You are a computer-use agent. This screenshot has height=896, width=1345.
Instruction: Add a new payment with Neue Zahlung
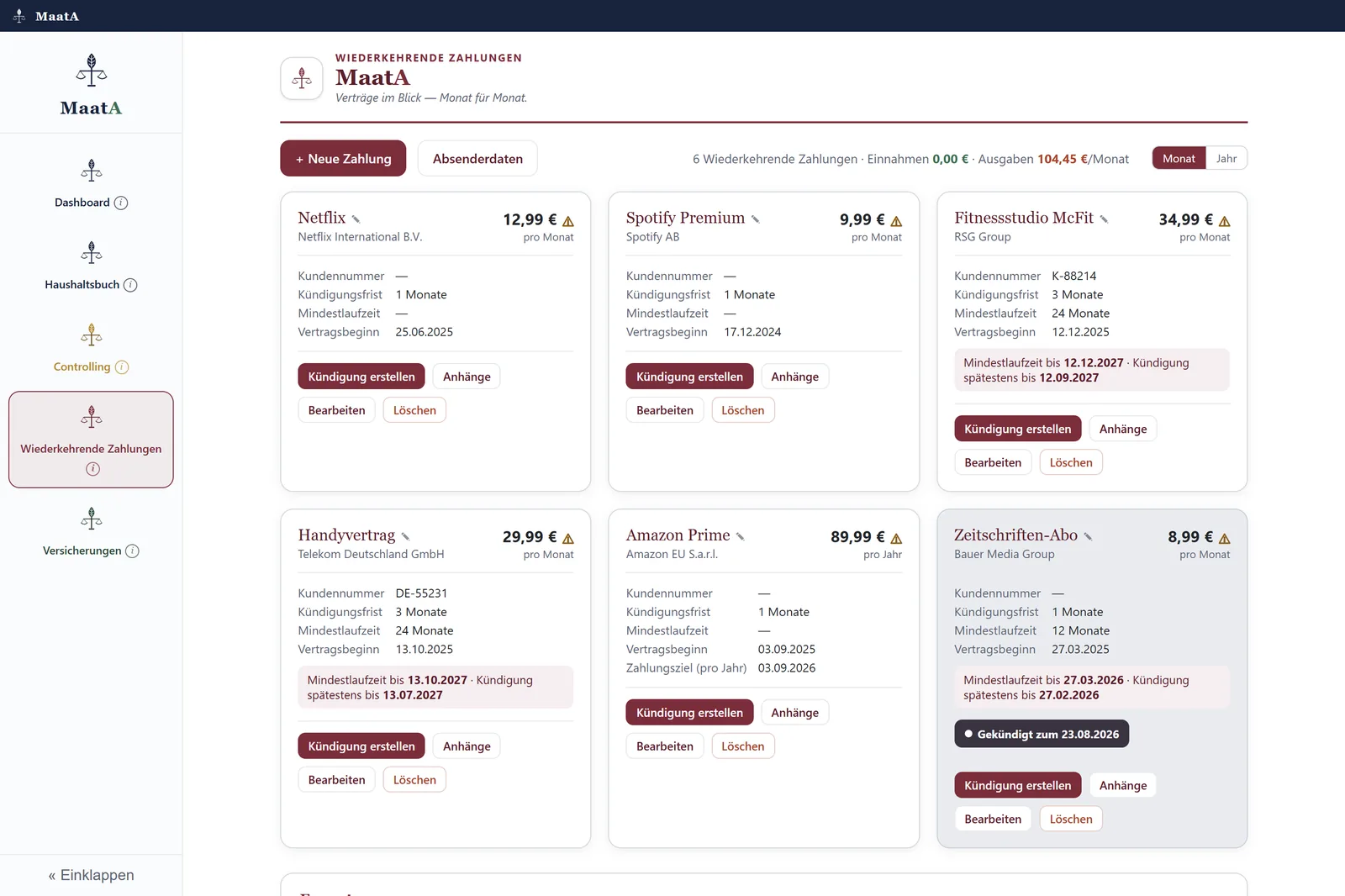(343, 158)
